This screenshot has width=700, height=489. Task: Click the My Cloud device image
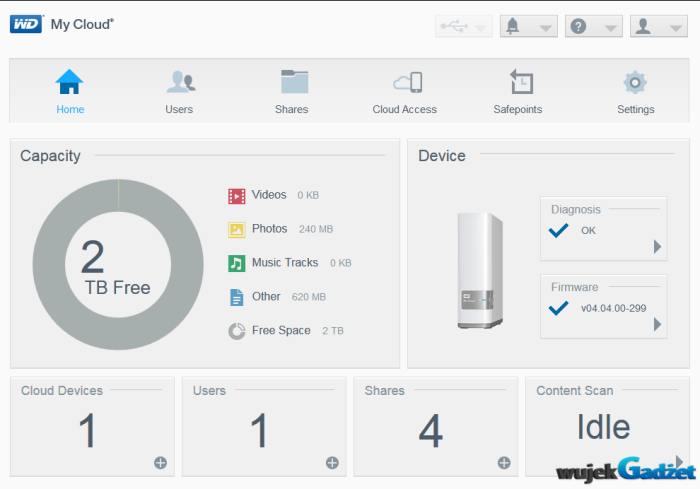[x=476, y=270]
